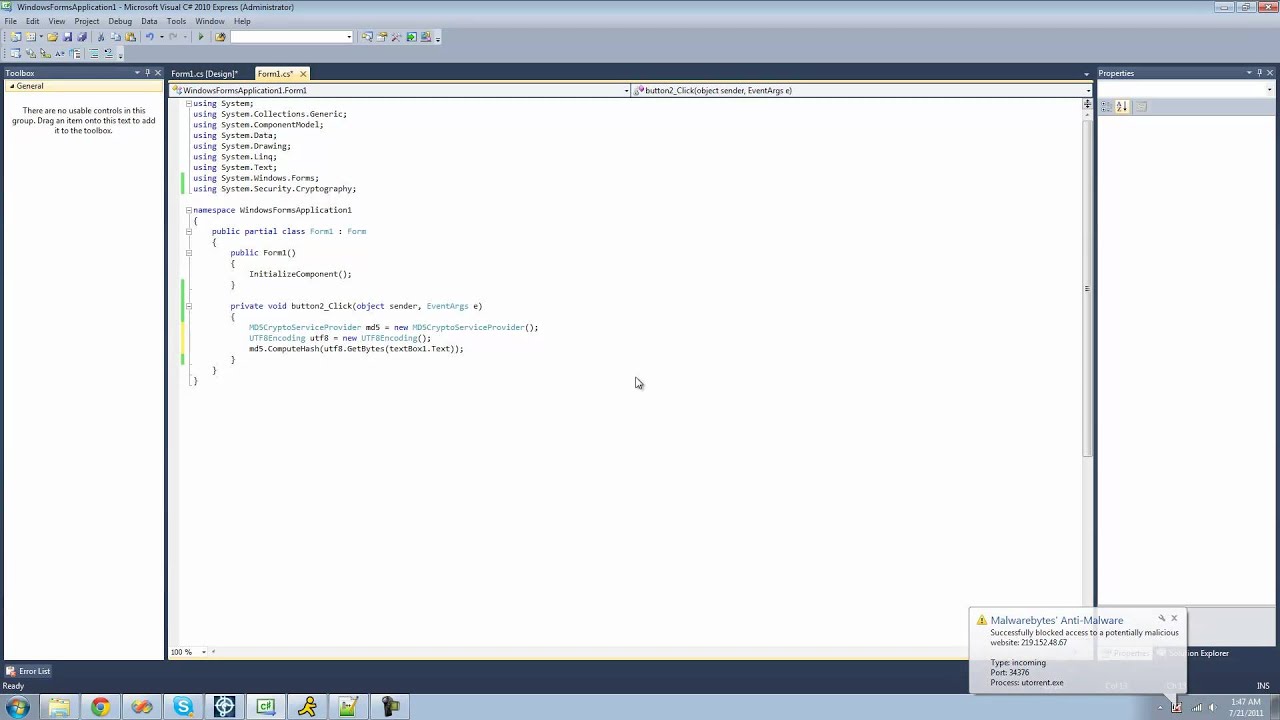1280x720 pixels.
Task: Pin the Toolbox panel with auto-hide pushpin
Action: [x=147, y=73]
